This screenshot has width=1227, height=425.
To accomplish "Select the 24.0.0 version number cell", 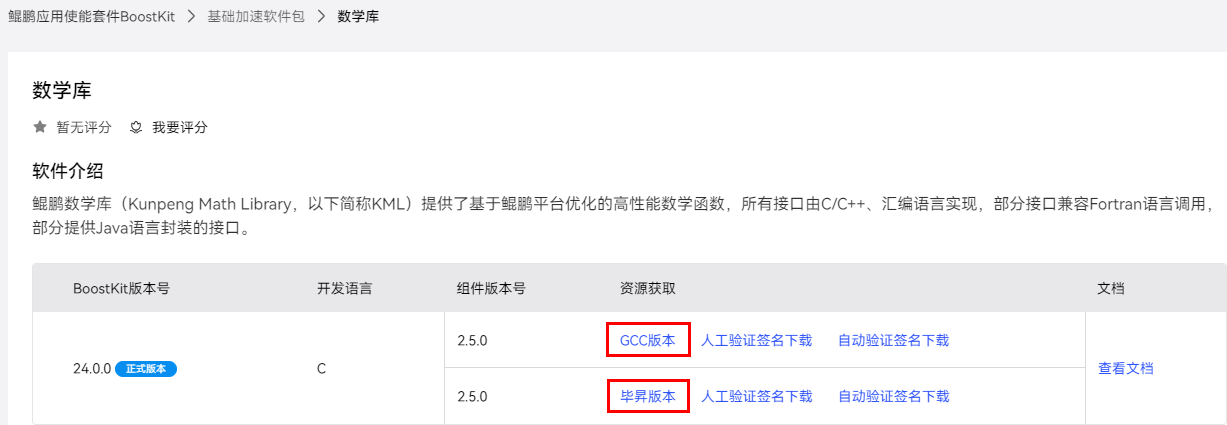I will (x=92, y=368).
